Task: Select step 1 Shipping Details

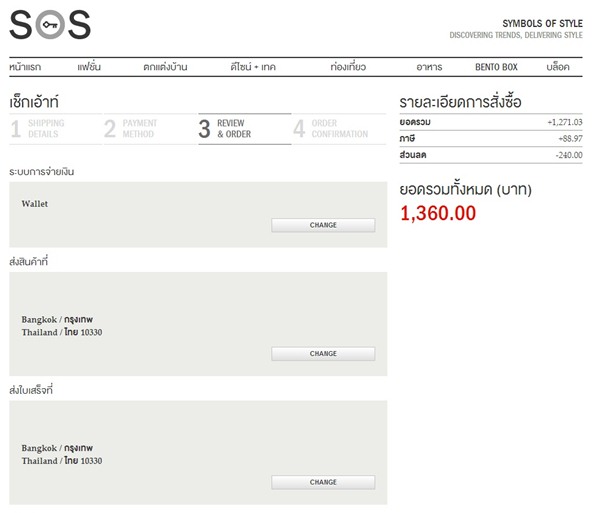Action: [x=56, y=129]
